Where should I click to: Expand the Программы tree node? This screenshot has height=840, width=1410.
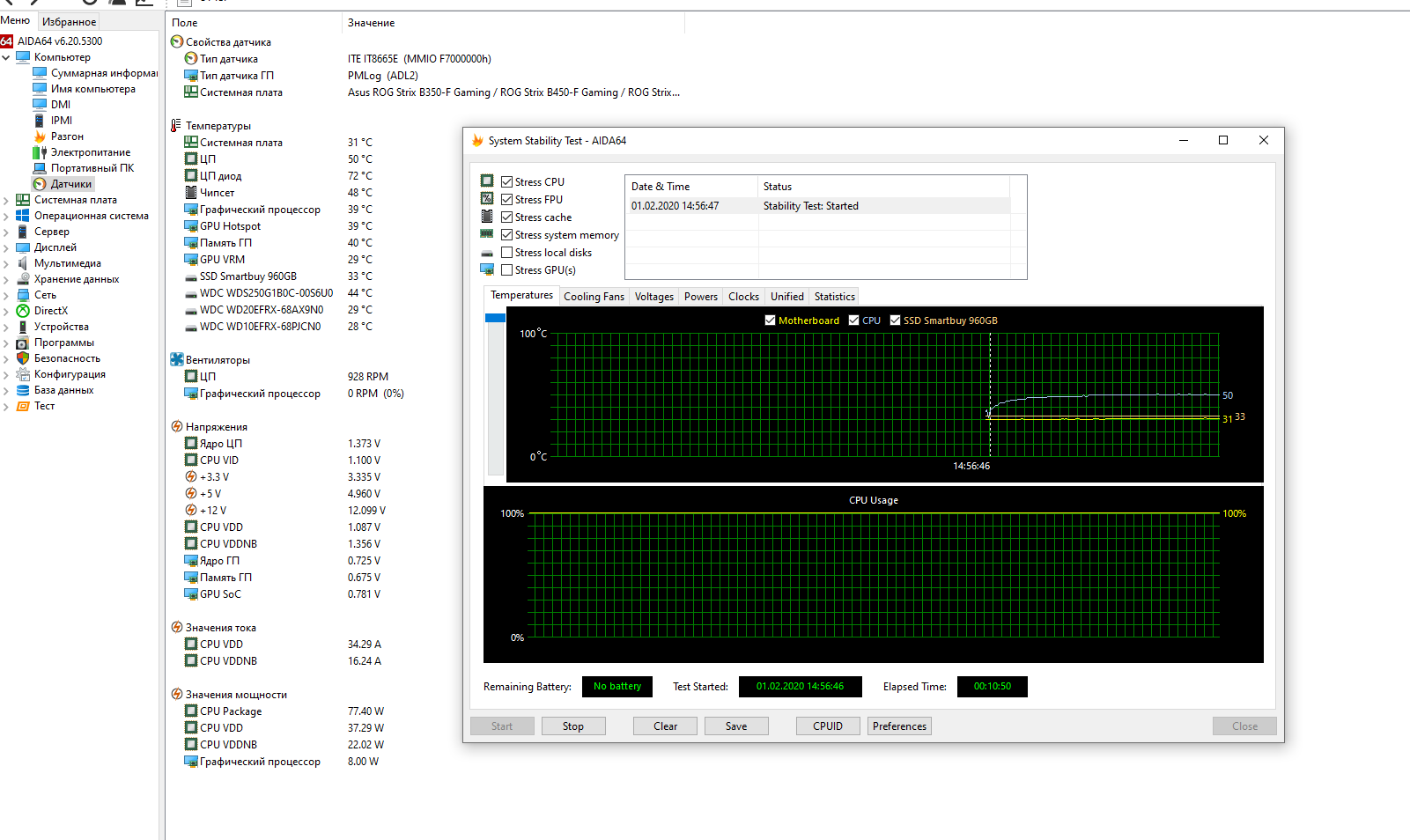pyautogui.click(x=6, y=343)
